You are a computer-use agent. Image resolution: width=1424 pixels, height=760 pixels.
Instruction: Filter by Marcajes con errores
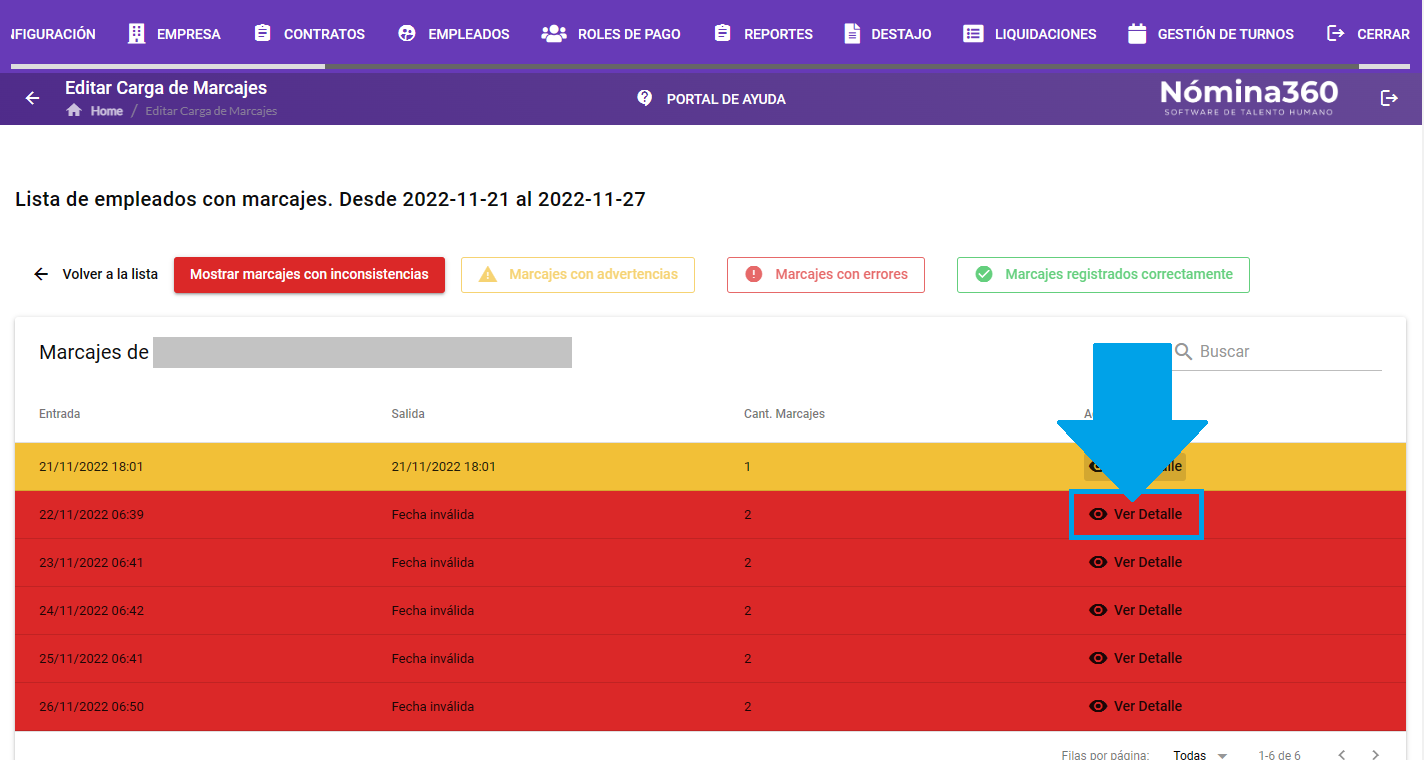(x=826, y=275)
